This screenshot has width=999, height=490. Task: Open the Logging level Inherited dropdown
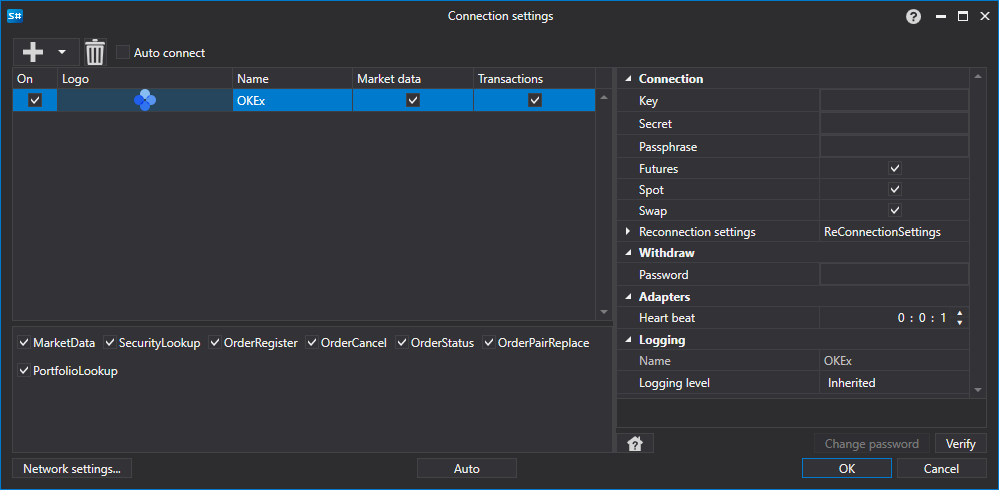pos(894,383)
